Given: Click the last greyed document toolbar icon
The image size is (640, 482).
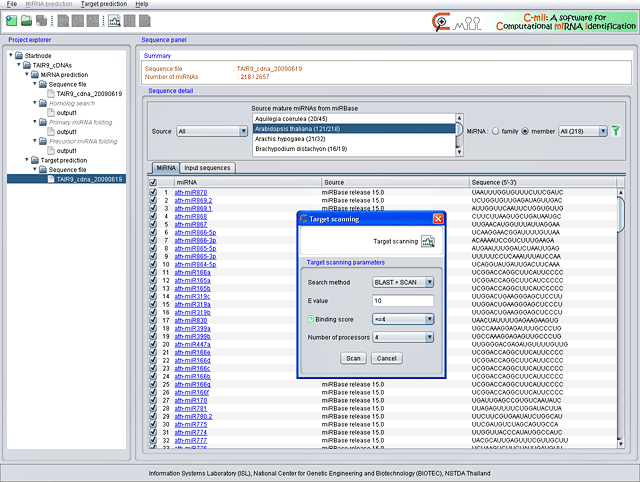Looking at the screenshot, I should pos(144,21).
